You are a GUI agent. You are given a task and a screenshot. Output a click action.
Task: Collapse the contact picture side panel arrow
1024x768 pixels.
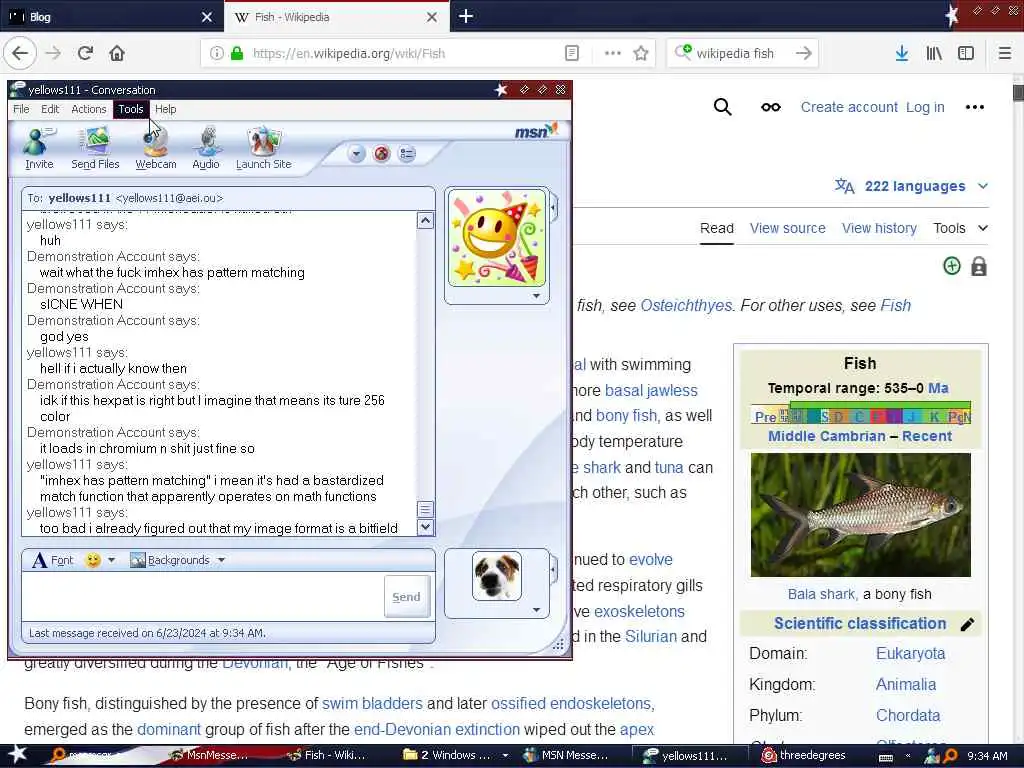coord(554,209)
